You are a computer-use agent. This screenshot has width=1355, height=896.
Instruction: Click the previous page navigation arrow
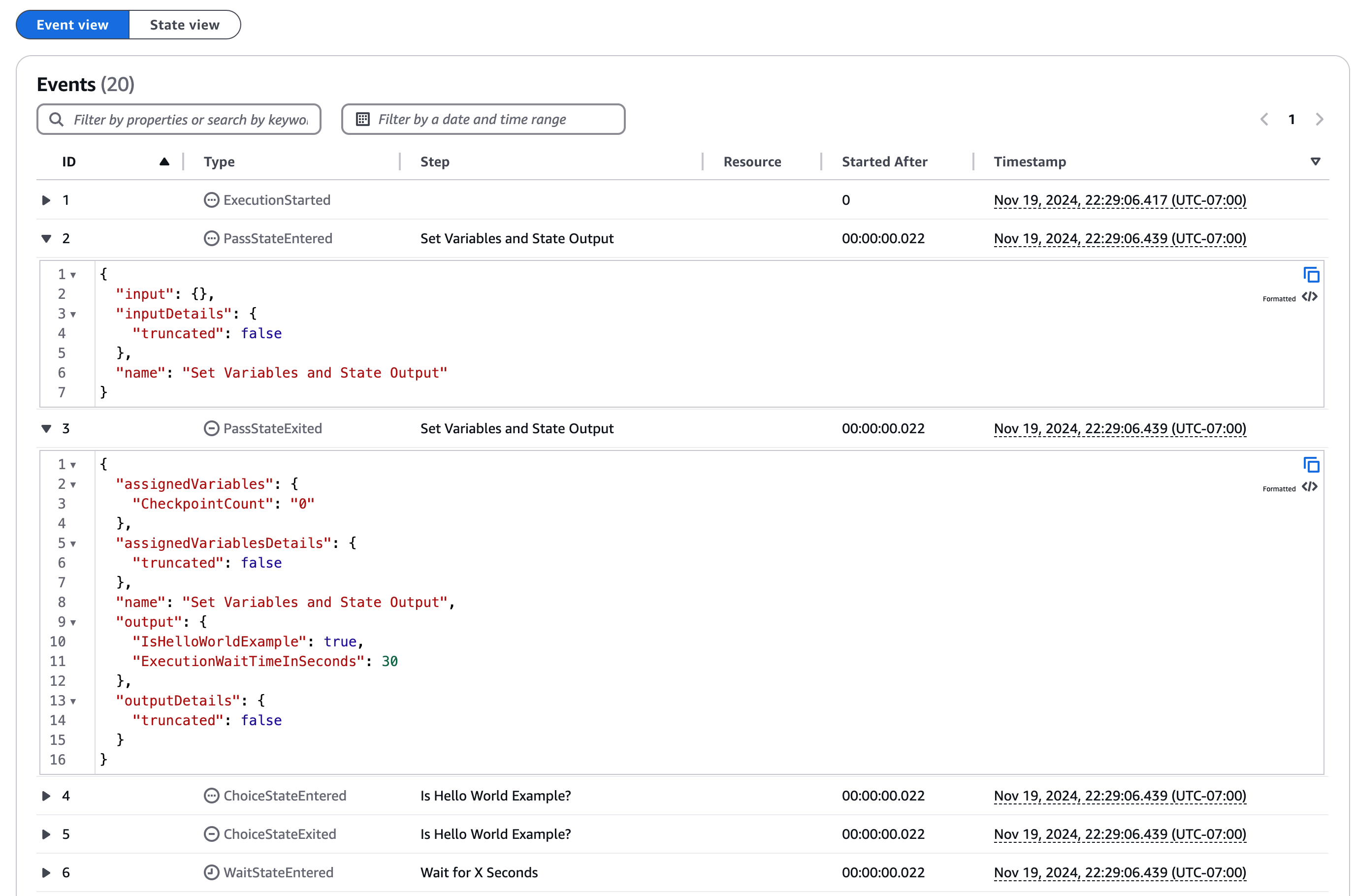pyautogui.click(x=1266, y=120)
